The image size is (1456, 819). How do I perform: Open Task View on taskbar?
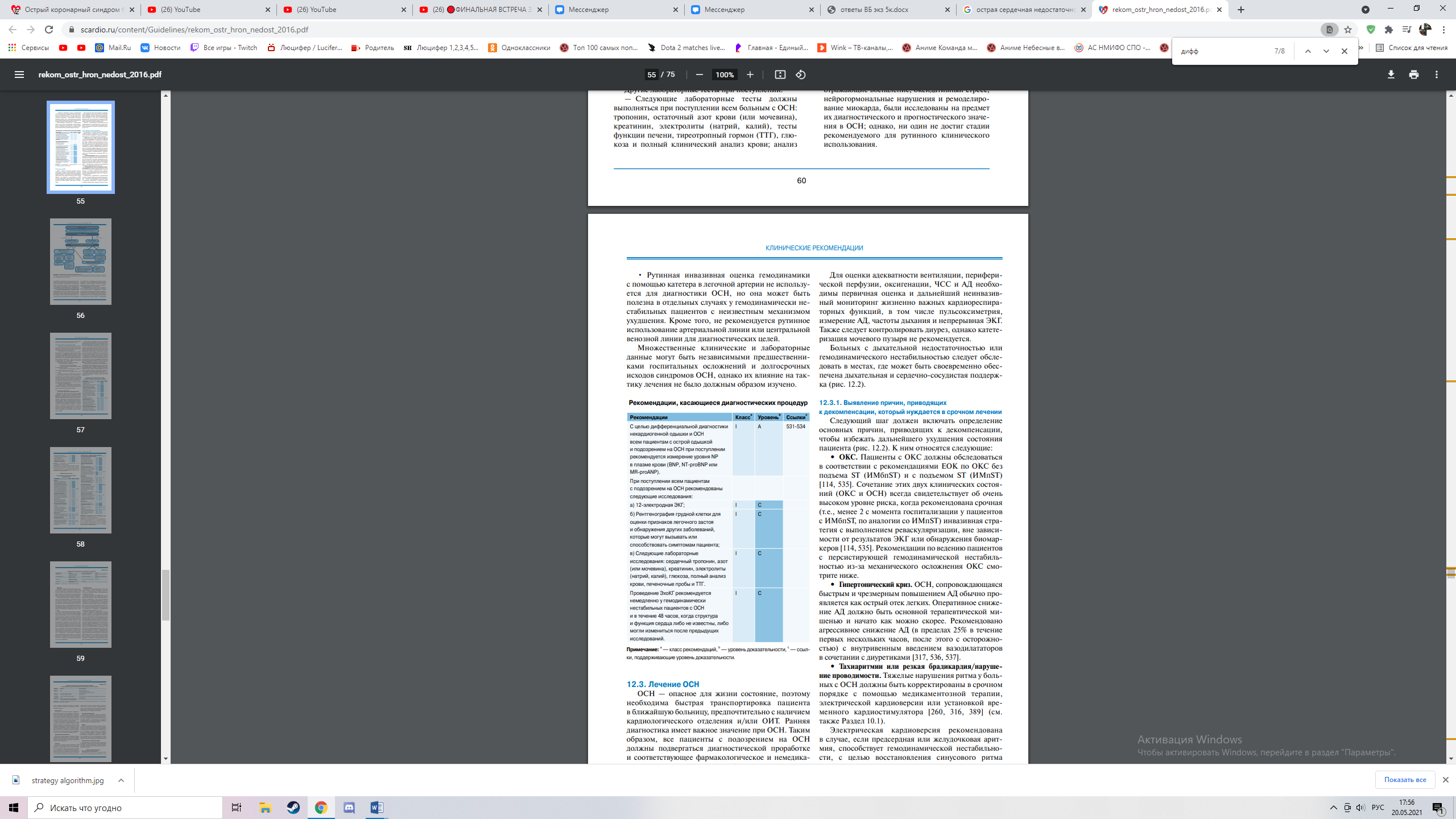coord(237,808)
